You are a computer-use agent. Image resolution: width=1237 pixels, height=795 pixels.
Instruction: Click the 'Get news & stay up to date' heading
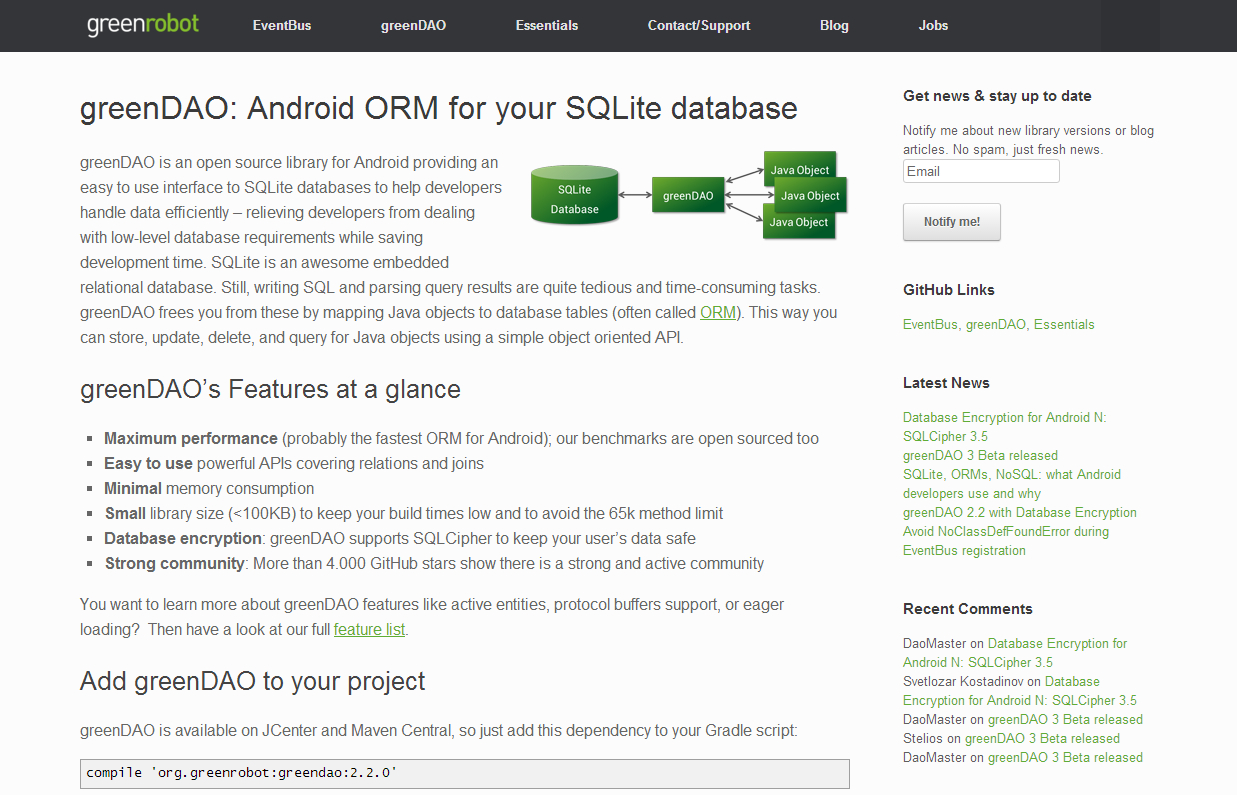997,96
